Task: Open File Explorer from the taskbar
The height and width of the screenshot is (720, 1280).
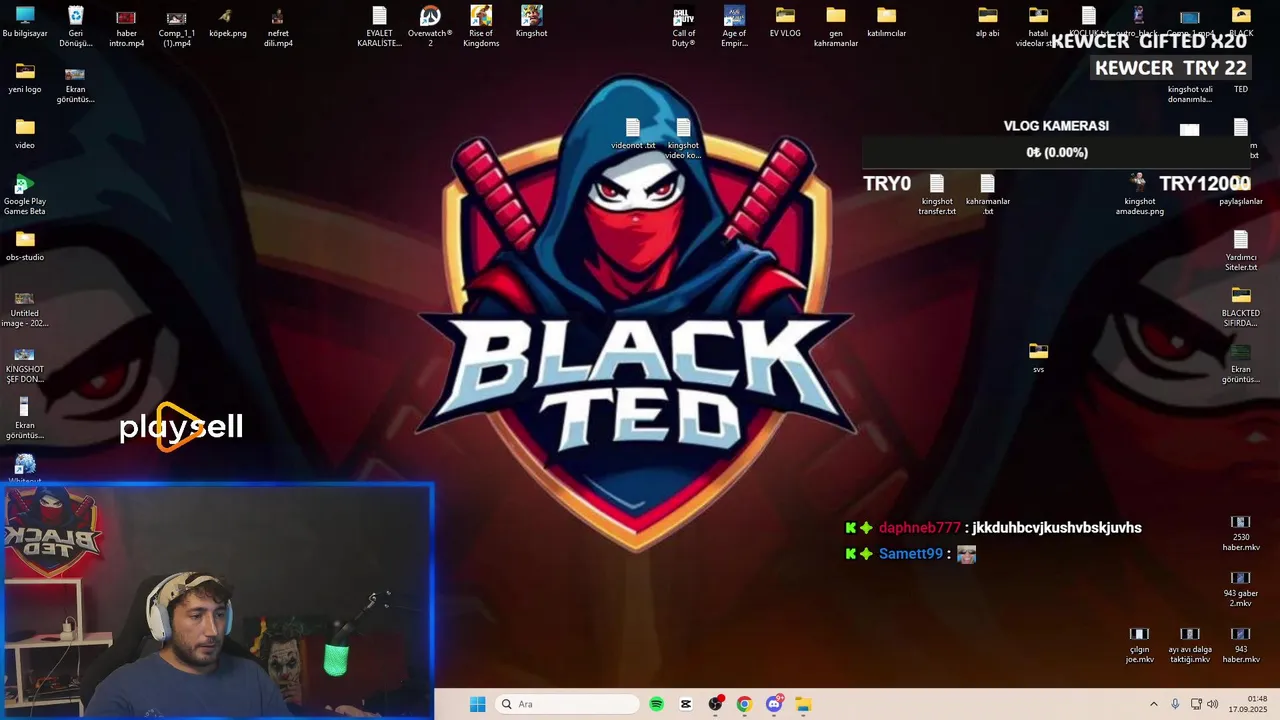Action: pos(803,704)
